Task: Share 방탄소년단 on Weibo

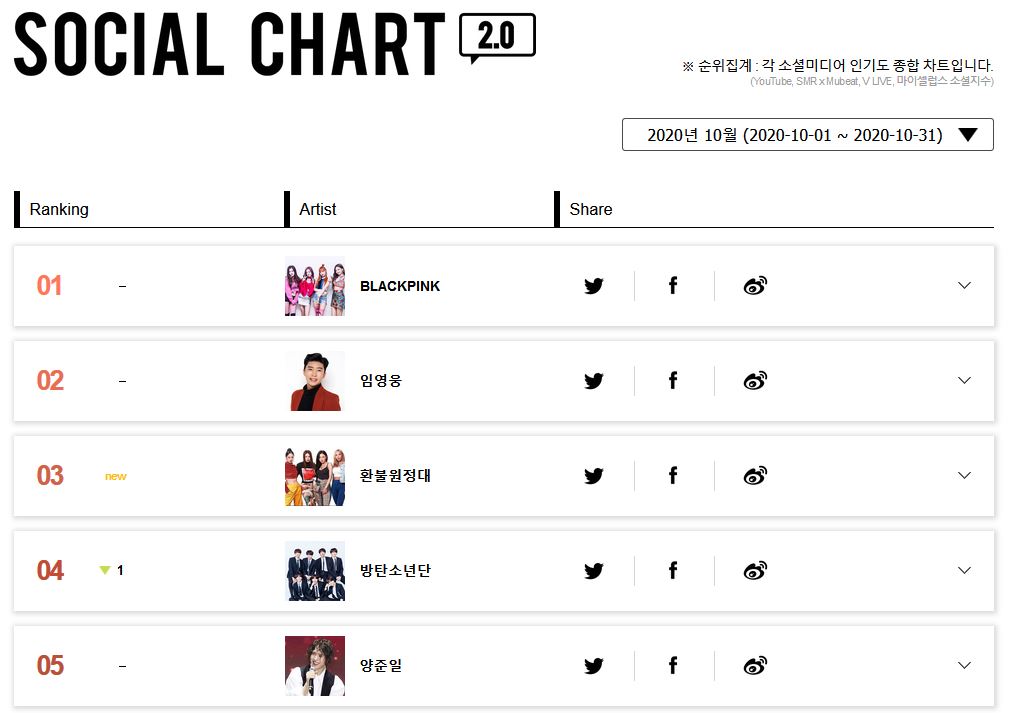Action: pos(755,571)
